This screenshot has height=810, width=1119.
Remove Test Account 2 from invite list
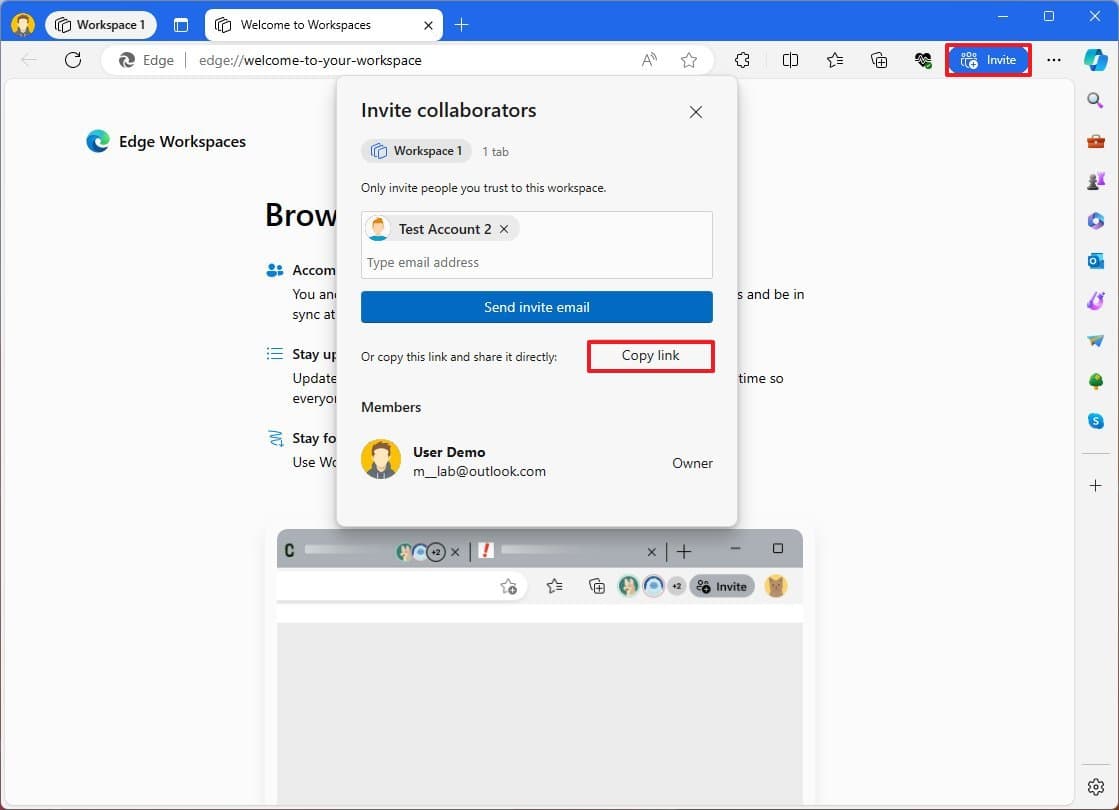(504, 229)
